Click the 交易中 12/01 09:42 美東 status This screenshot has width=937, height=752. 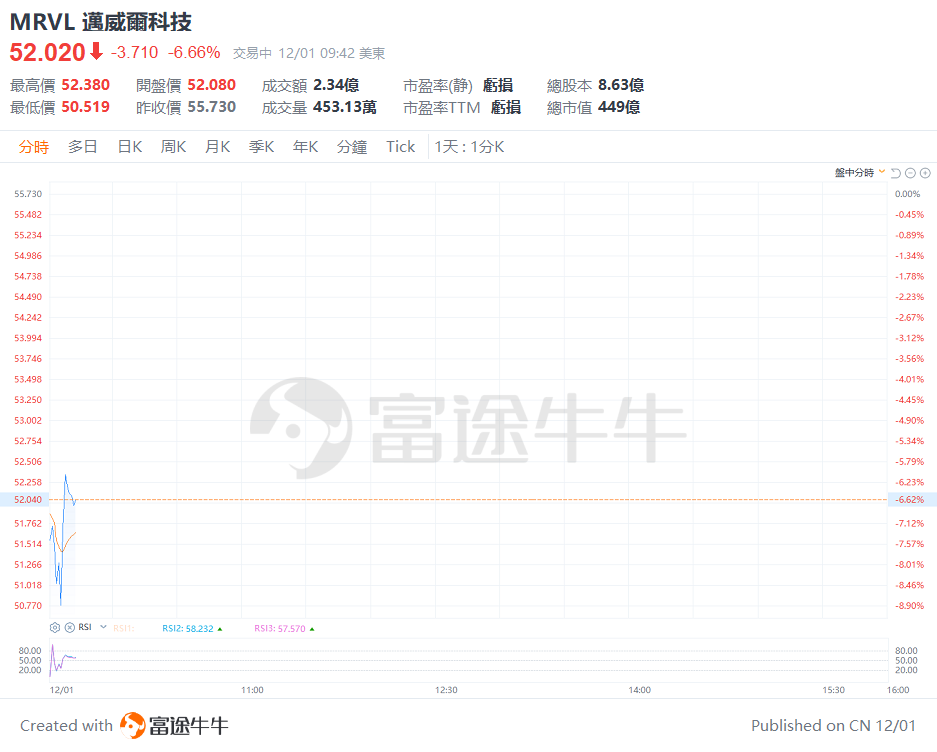pyautogui.click(x=309, y=53)
